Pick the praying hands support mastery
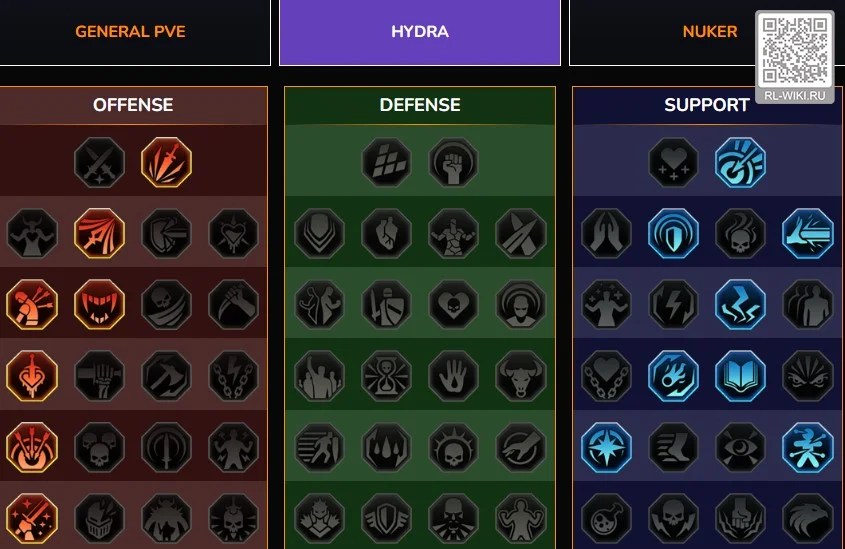This screenshot has height=549, width=845. [607, 233]
